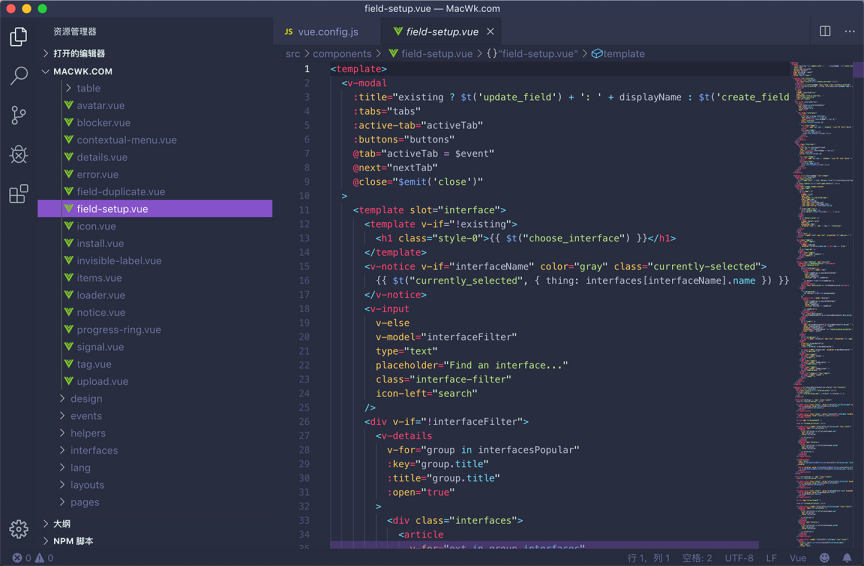Viewport: 864px width, 566px height.
Task: Click the Split Editor icon
Action: pyautogui.click(x=825, y=32)
